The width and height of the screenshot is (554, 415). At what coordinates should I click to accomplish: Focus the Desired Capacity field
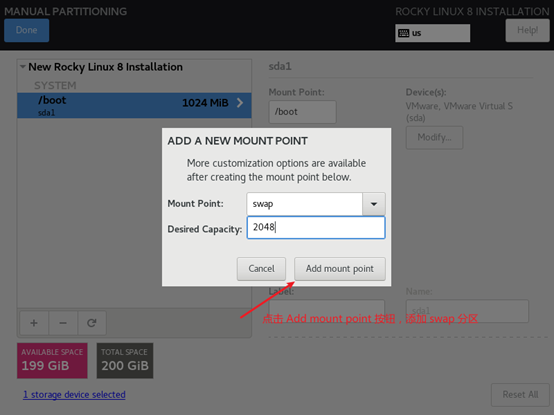click(316, 227)
